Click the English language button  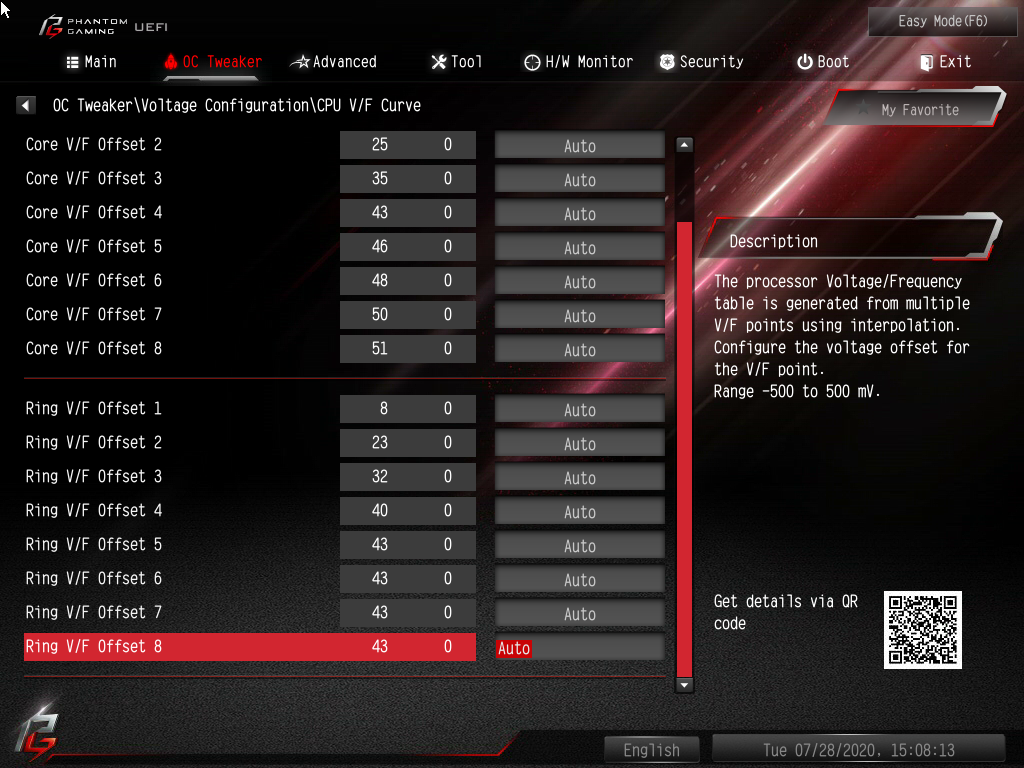[651, 750]
